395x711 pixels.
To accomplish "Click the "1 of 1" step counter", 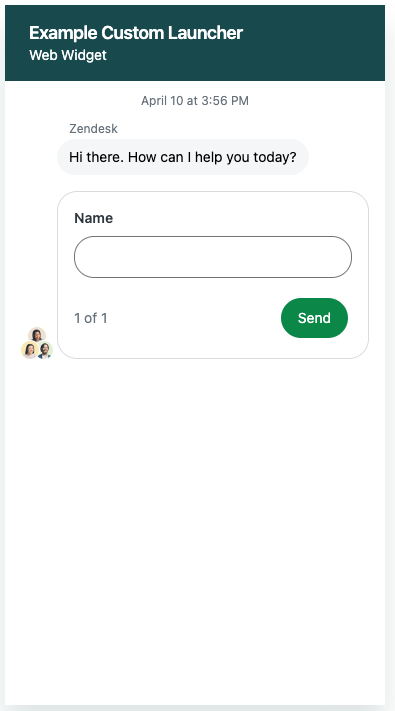I will point(91,318).
